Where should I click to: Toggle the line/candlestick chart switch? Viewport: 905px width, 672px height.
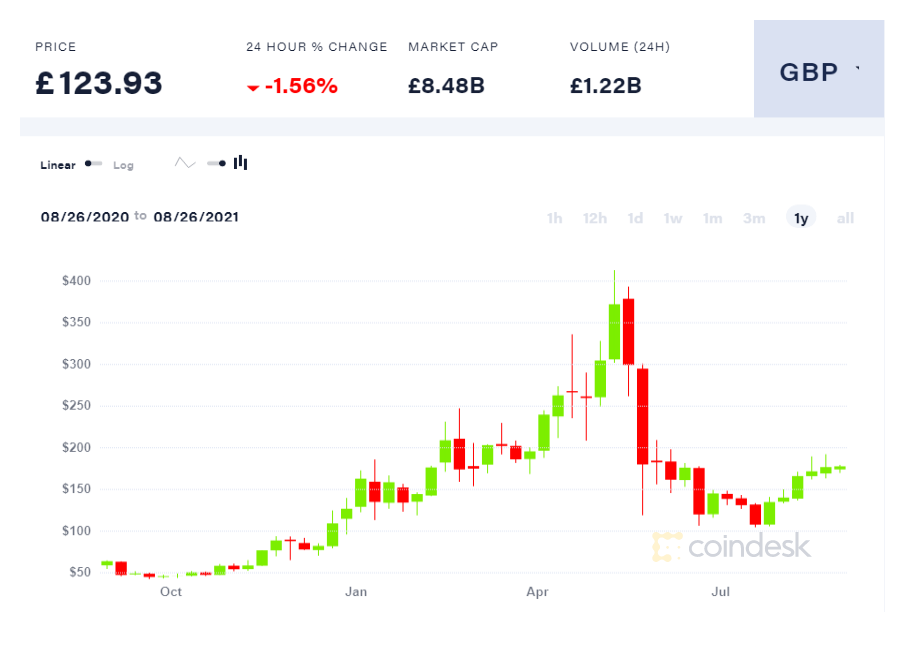tap(216, 163)
